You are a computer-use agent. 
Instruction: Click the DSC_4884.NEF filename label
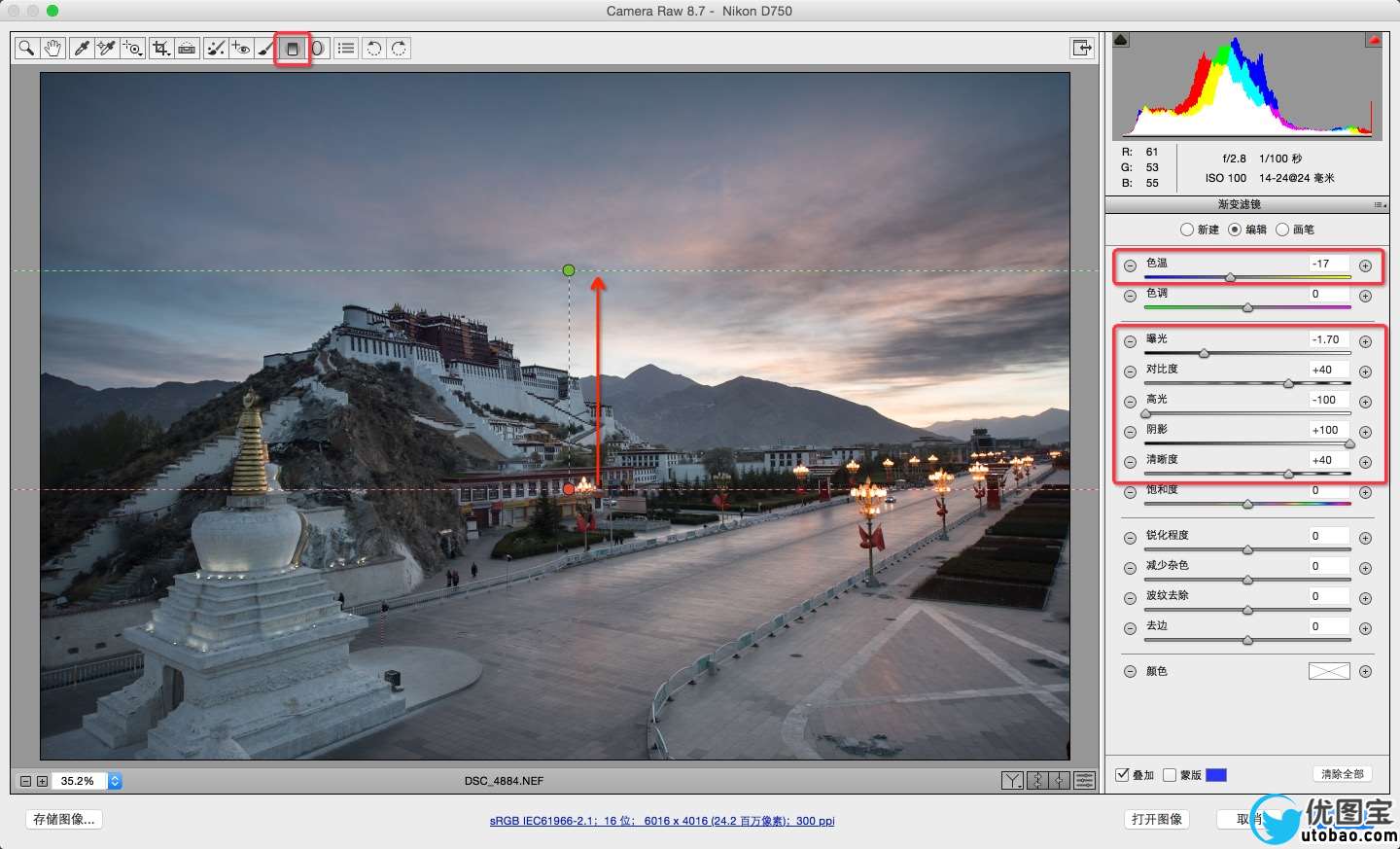(x=504, y=781)
